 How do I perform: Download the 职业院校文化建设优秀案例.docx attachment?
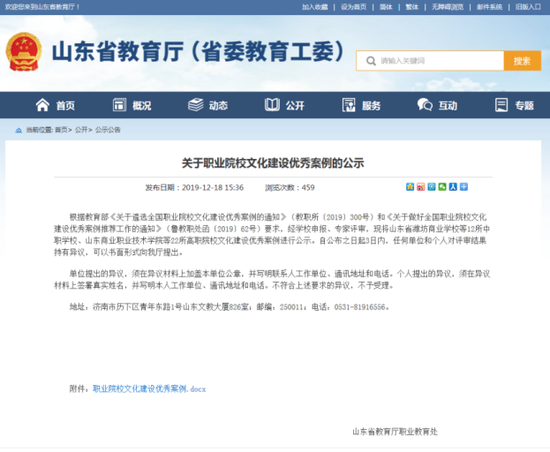click(x=149, y=389)
